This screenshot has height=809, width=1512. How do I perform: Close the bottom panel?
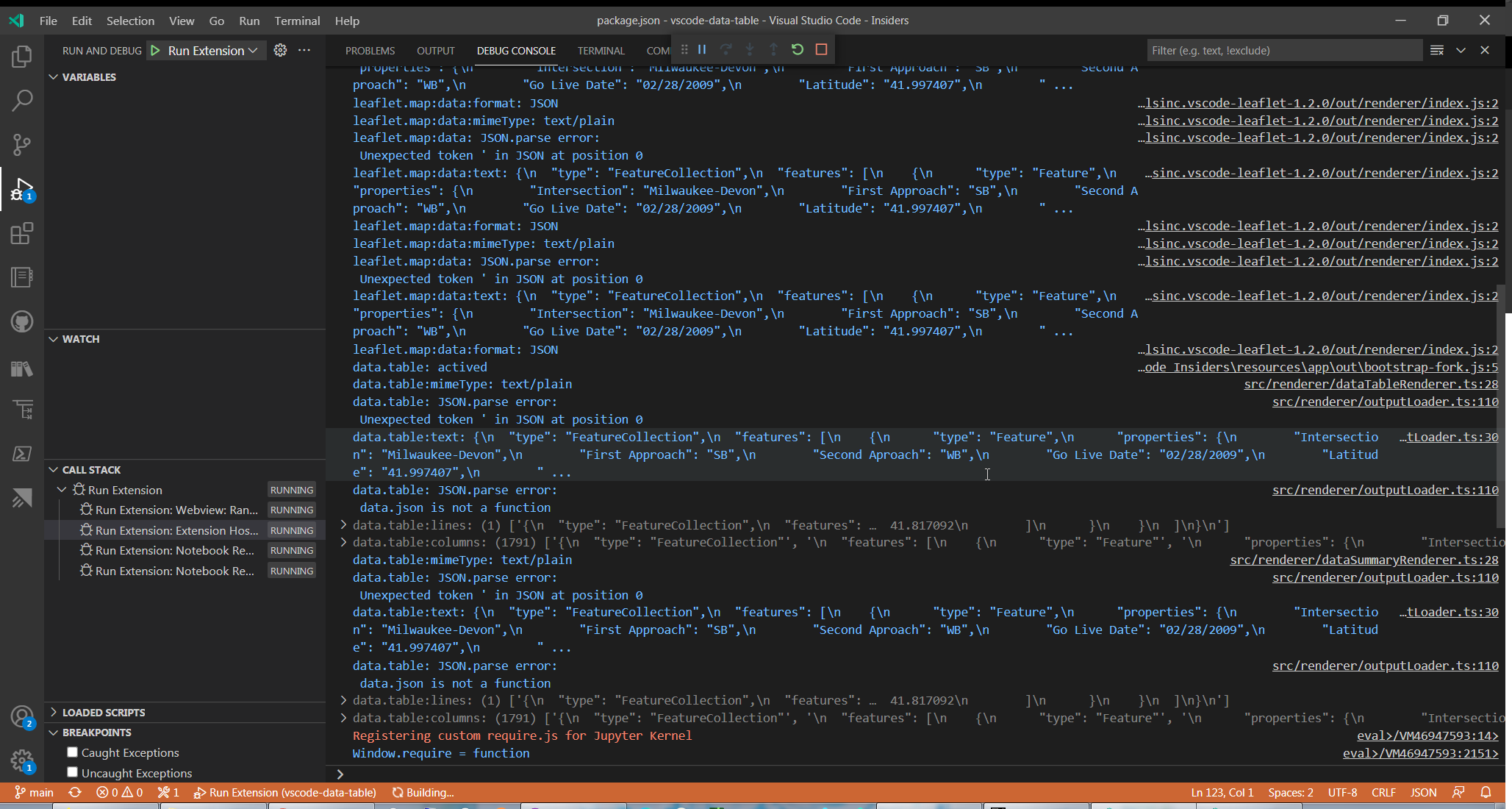1485,50
